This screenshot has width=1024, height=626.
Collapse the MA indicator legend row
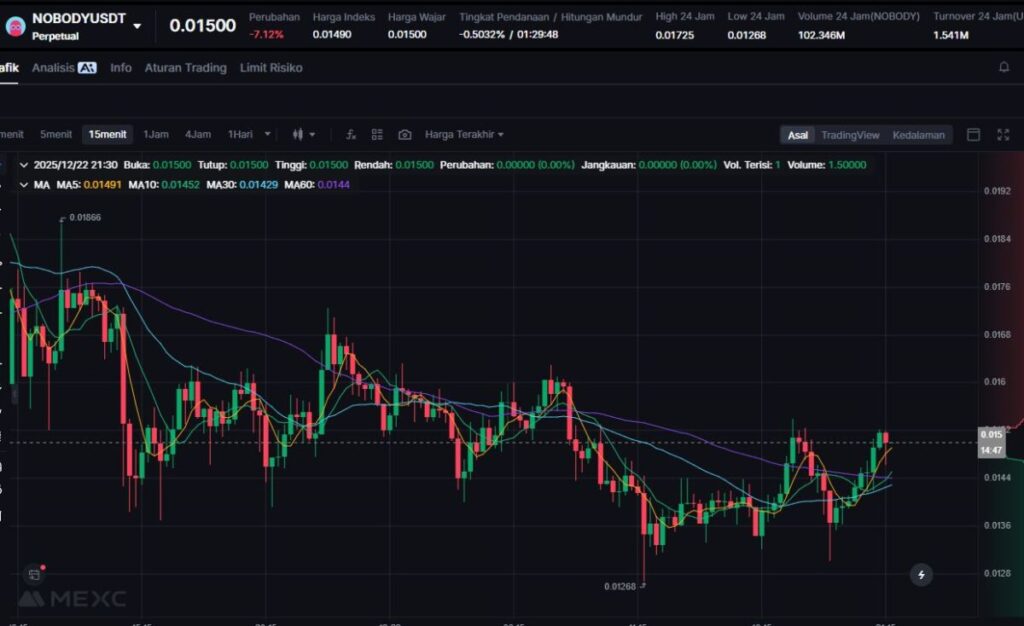(x=24, y=185)
